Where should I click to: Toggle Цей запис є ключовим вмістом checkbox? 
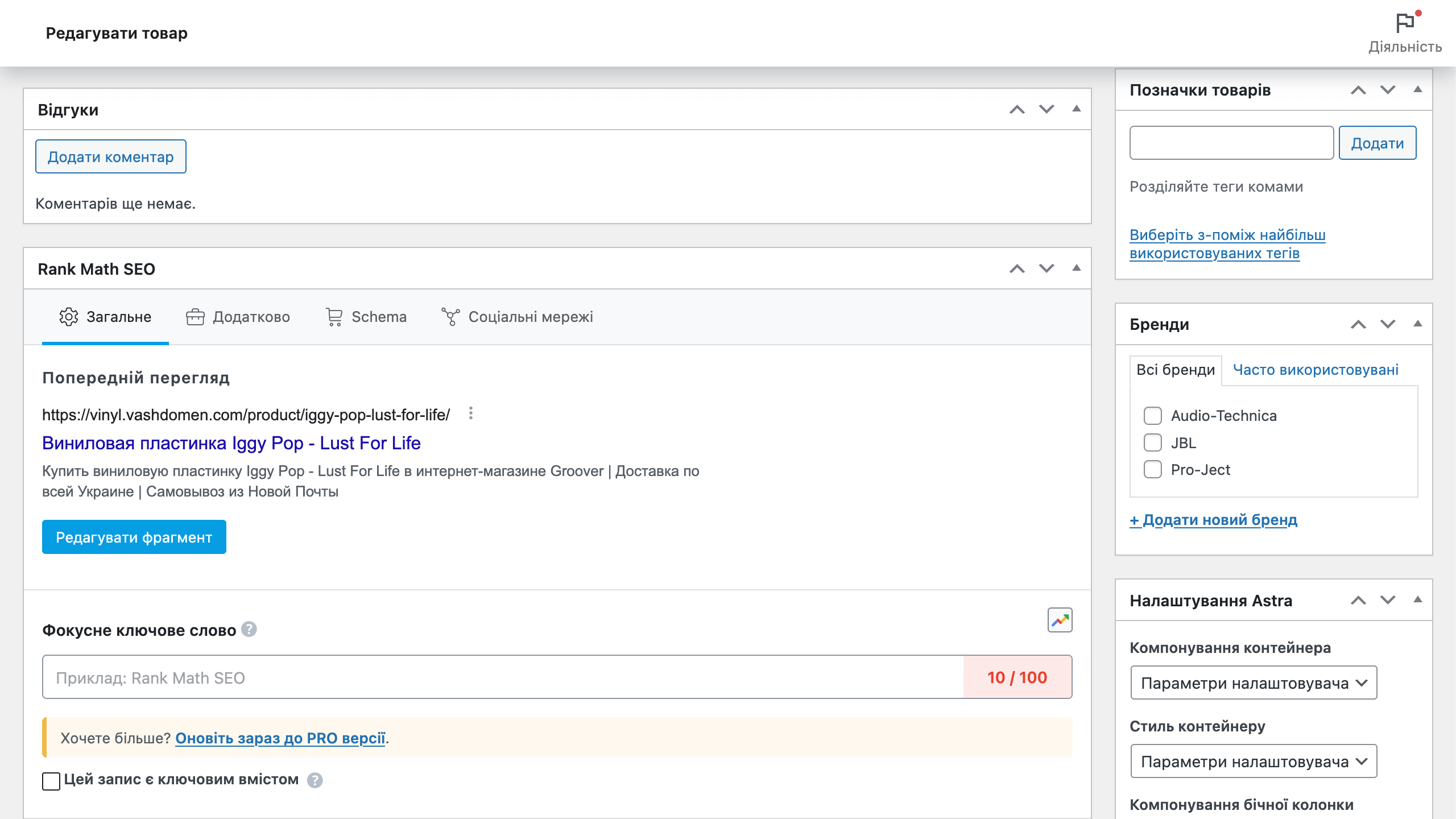51,781
